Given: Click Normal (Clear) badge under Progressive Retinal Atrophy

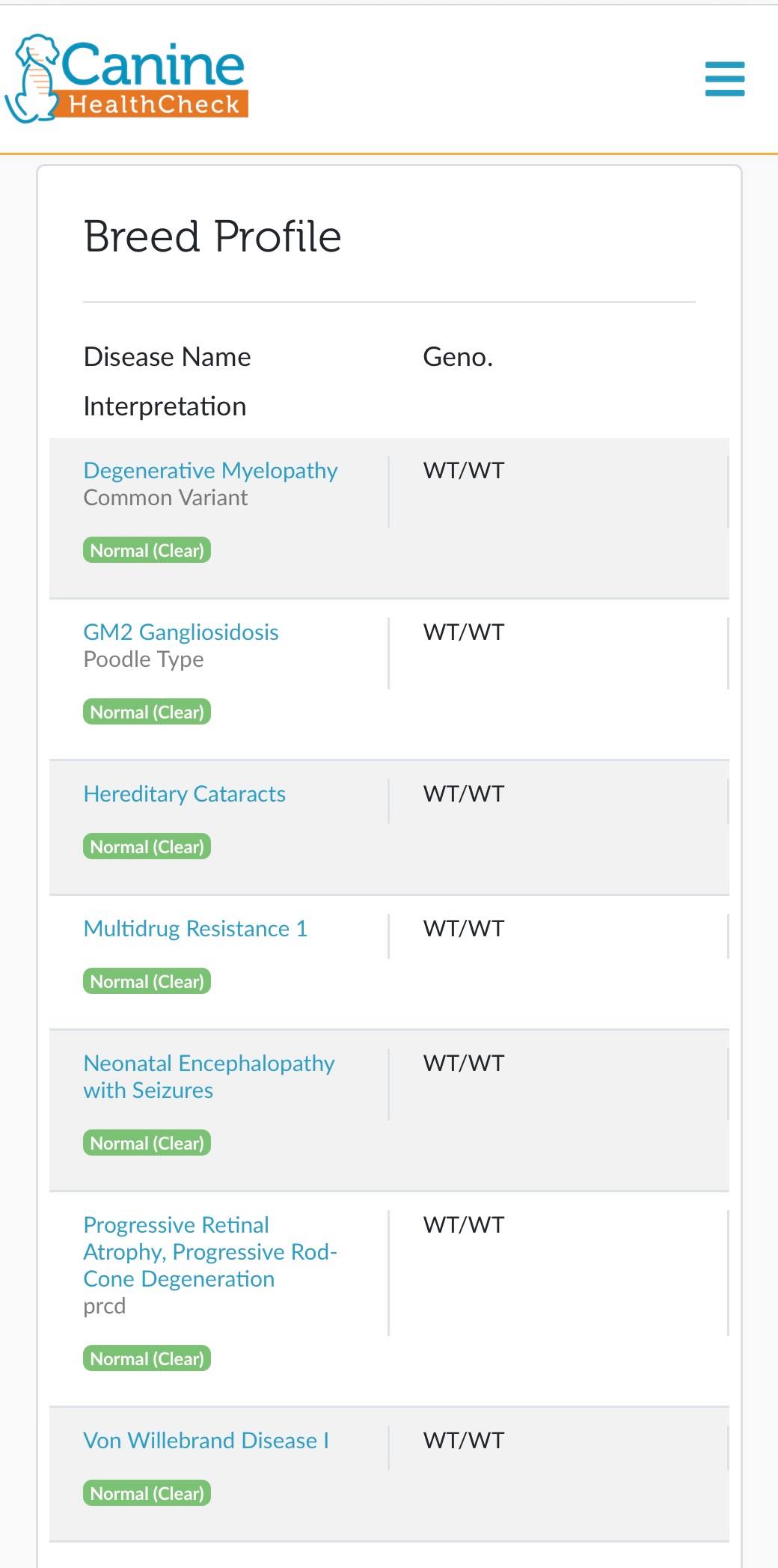Looking at the screenshot, I should [147, 1358].
